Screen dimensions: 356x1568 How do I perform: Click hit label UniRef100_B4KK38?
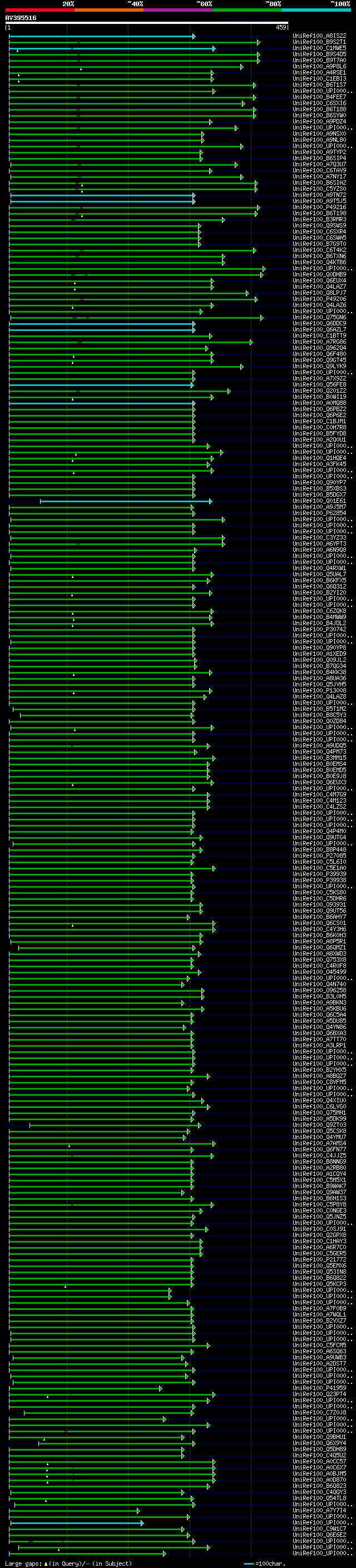319,673
